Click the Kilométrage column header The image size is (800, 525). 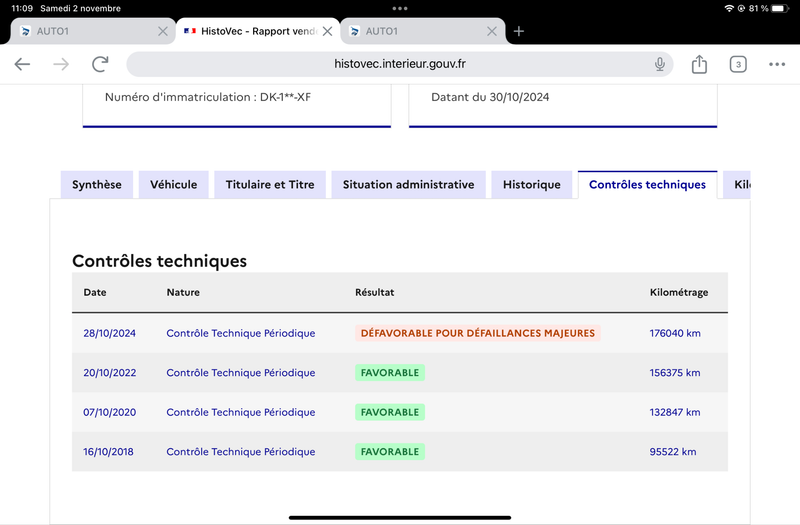(x=679, y=292)
